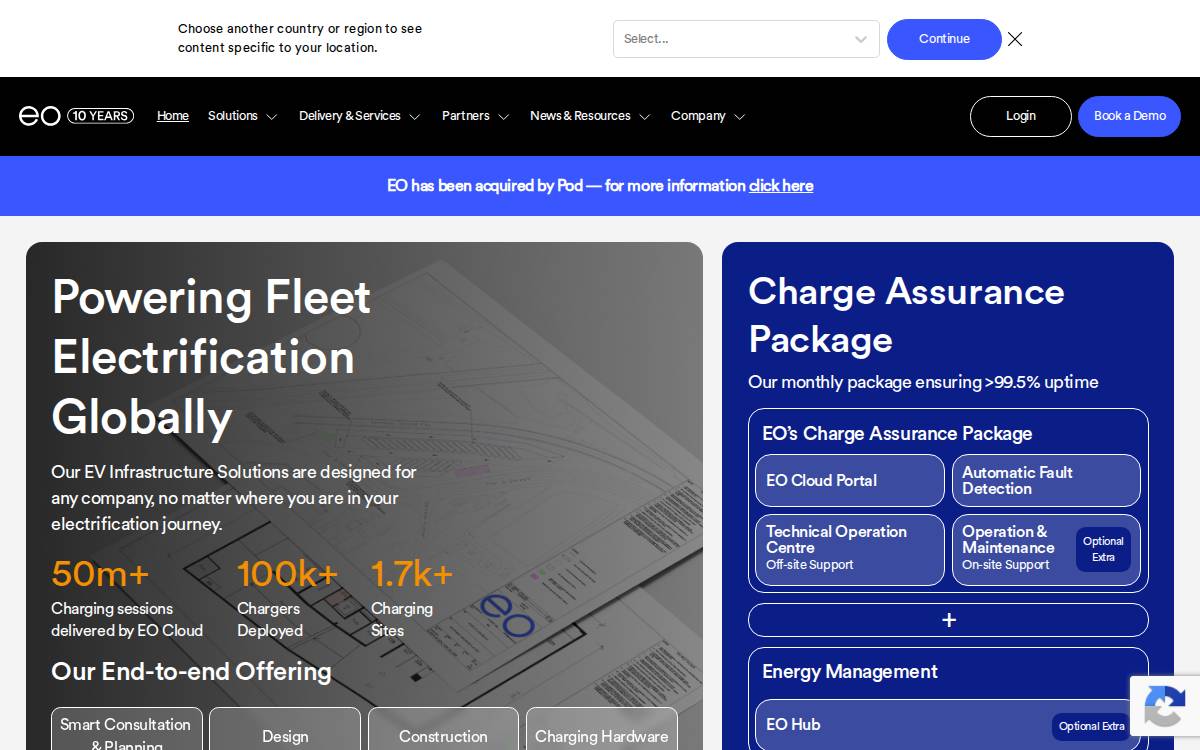Open the Construction offering card
Viewport: 1200px width, 750px height.
pyautogui.click(x=443, y=731)
